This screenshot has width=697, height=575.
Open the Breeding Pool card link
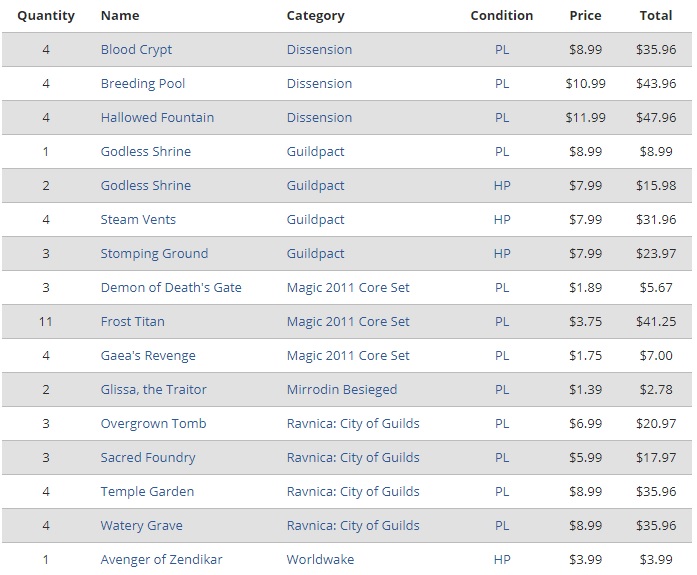[x=143, y=84]
